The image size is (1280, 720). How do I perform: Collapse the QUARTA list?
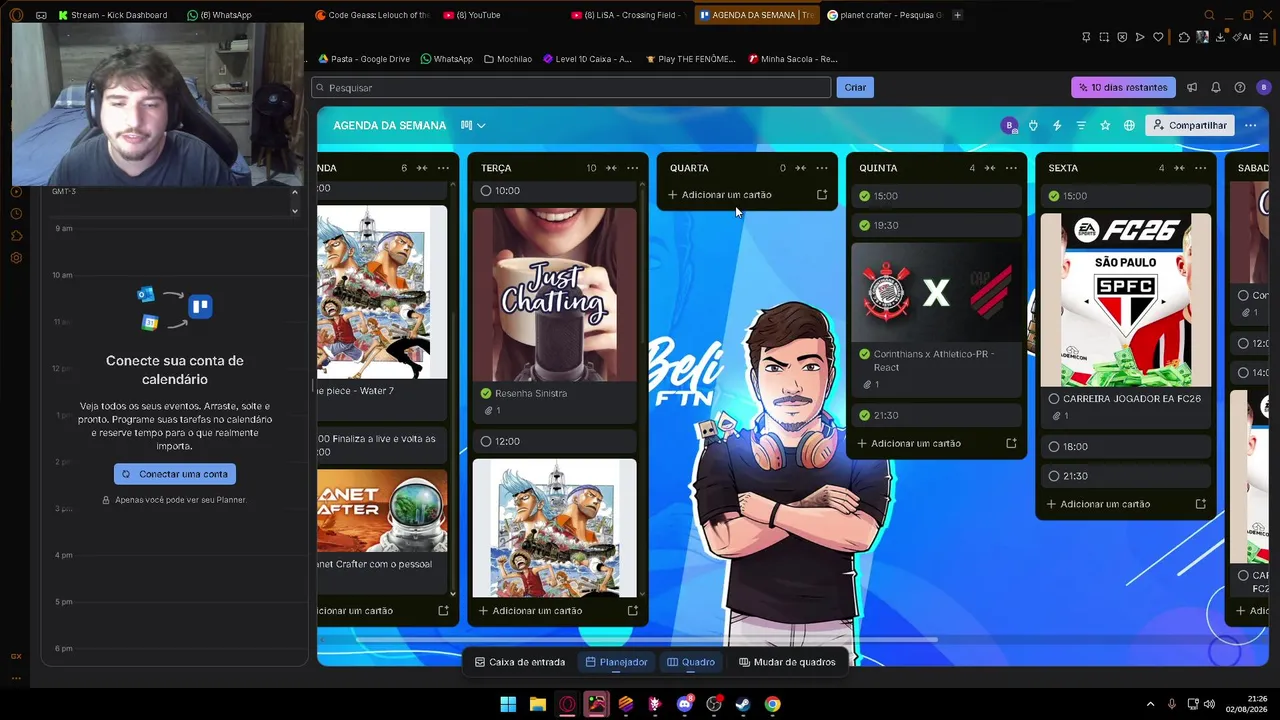(x=800, y=168)
